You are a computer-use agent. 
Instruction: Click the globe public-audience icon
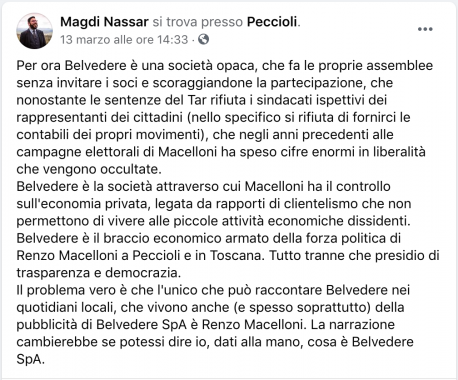click(x=203, y=39)
